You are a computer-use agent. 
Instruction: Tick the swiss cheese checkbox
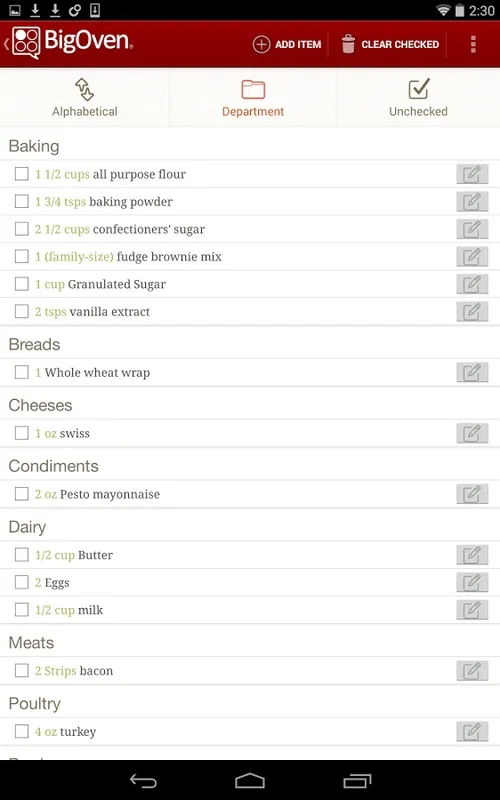pos(21,434)
